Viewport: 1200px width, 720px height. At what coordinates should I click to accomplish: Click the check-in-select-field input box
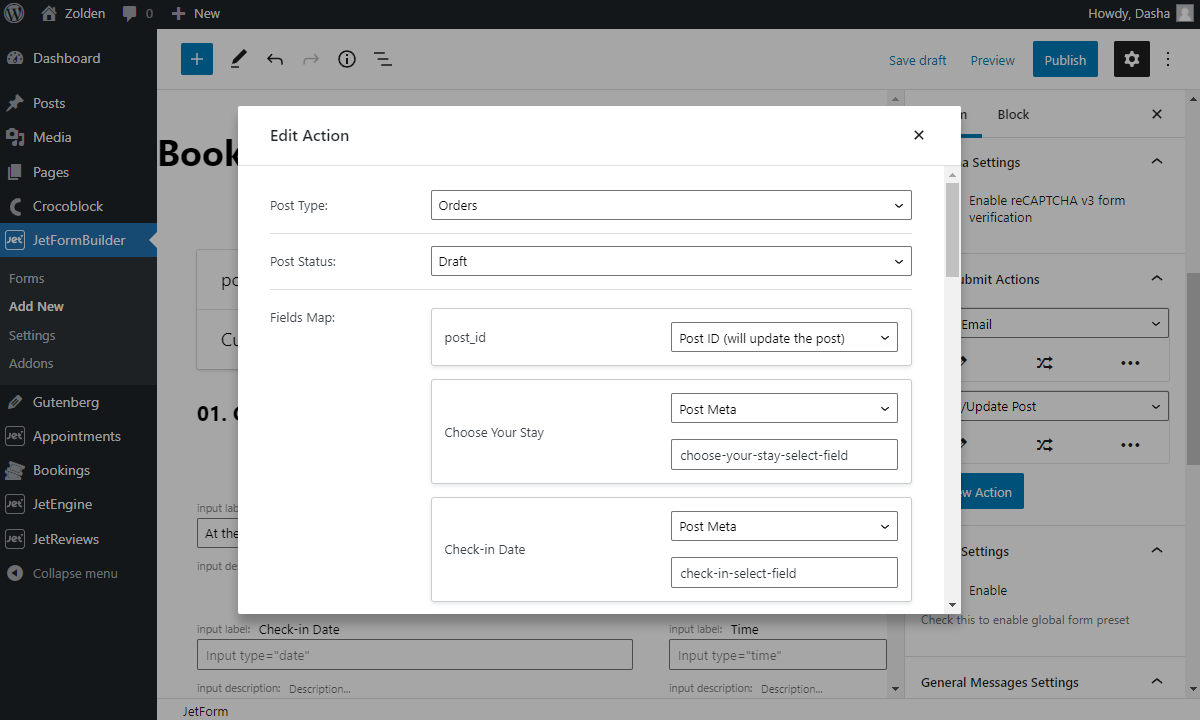click(x=784, y=572)
